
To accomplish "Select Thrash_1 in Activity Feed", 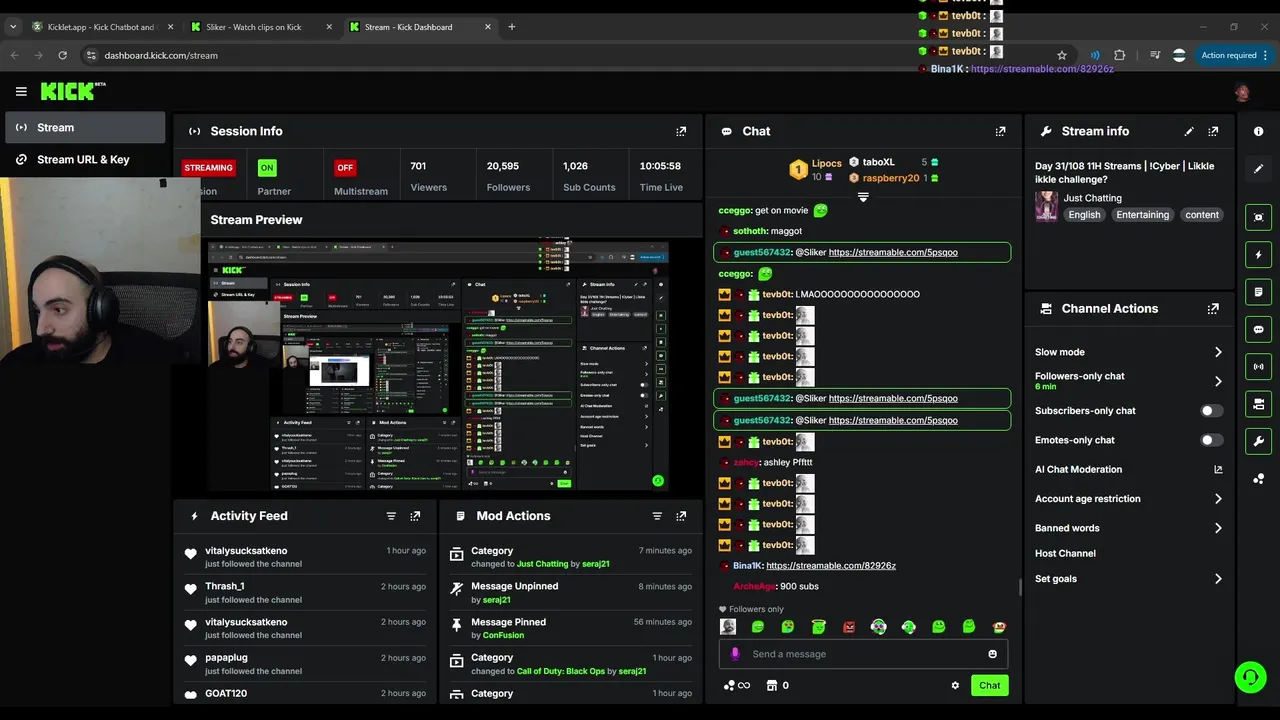I will (225, 586).
